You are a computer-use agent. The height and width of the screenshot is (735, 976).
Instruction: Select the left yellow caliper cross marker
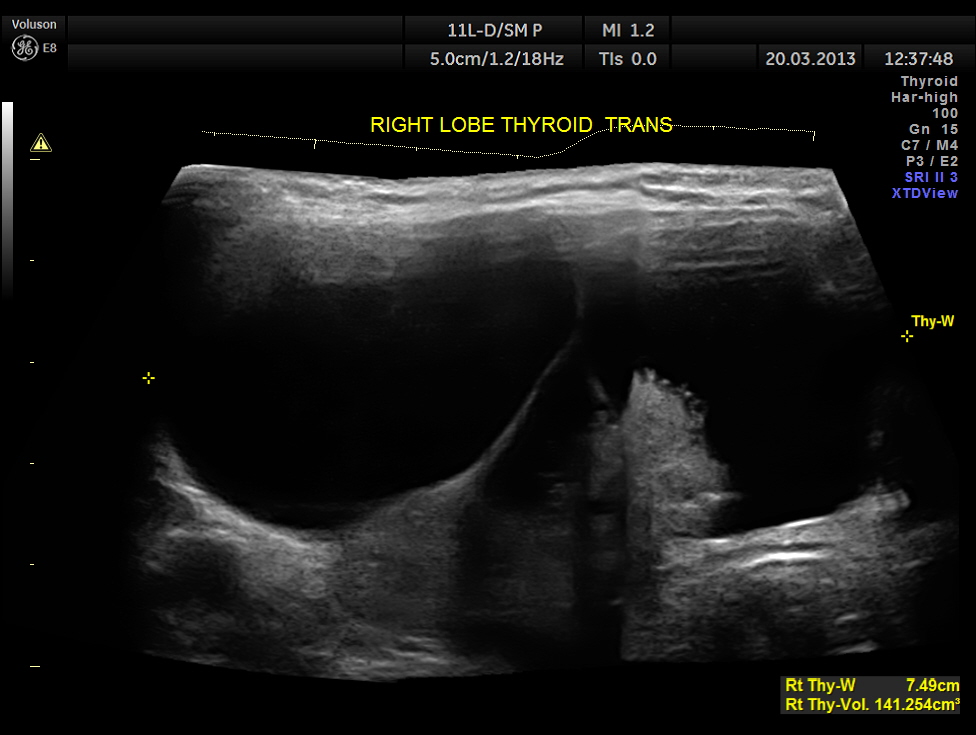(x=148, y=378)
